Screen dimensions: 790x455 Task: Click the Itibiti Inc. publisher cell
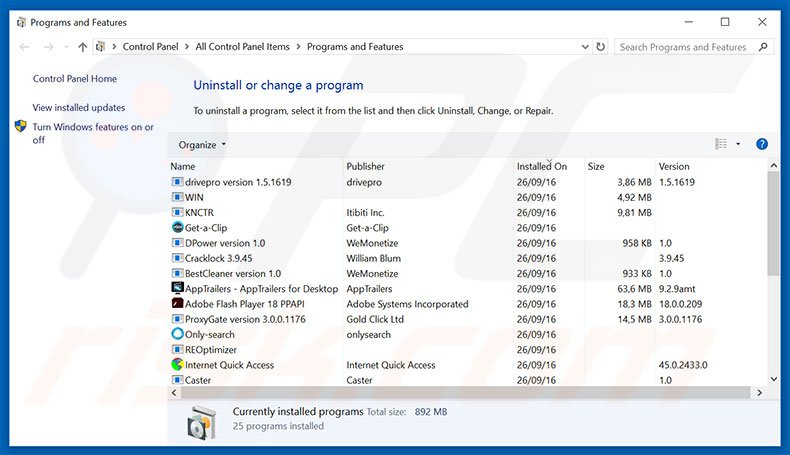pyautogui.click(x=365, y=212)
